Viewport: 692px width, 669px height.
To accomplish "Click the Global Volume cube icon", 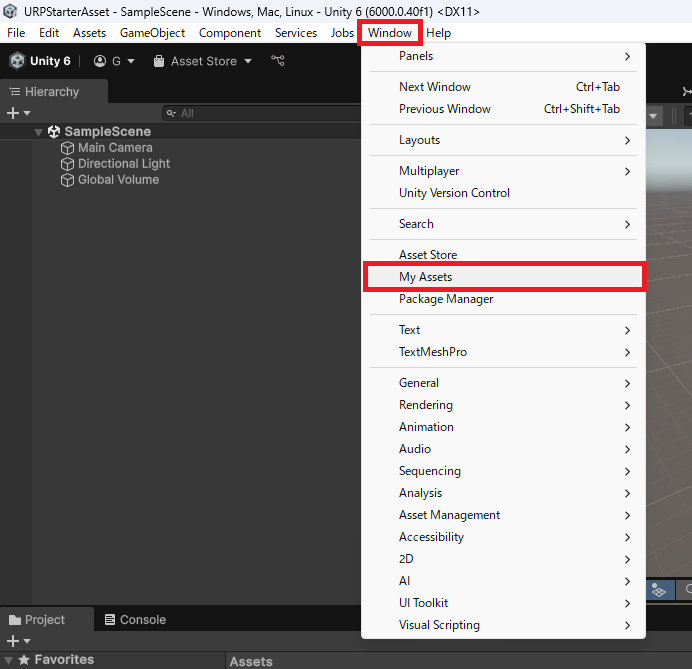I will point(67,180).
